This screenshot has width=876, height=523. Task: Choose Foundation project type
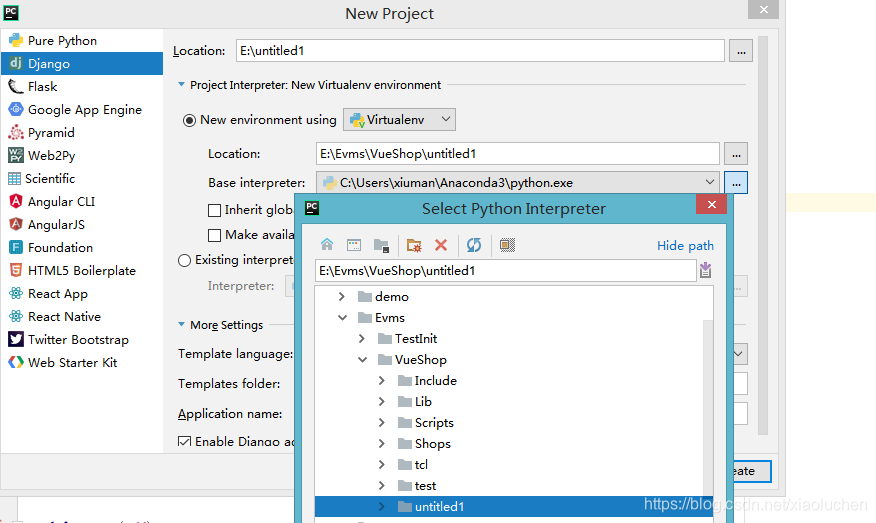pyautogui.click(x=82, y=248)
